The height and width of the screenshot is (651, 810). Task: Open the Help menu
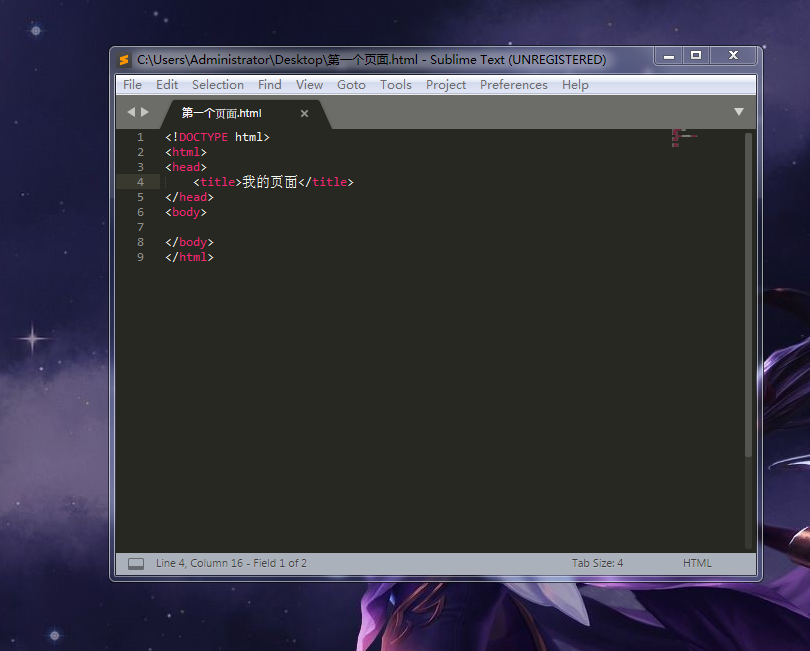(575, 85)
